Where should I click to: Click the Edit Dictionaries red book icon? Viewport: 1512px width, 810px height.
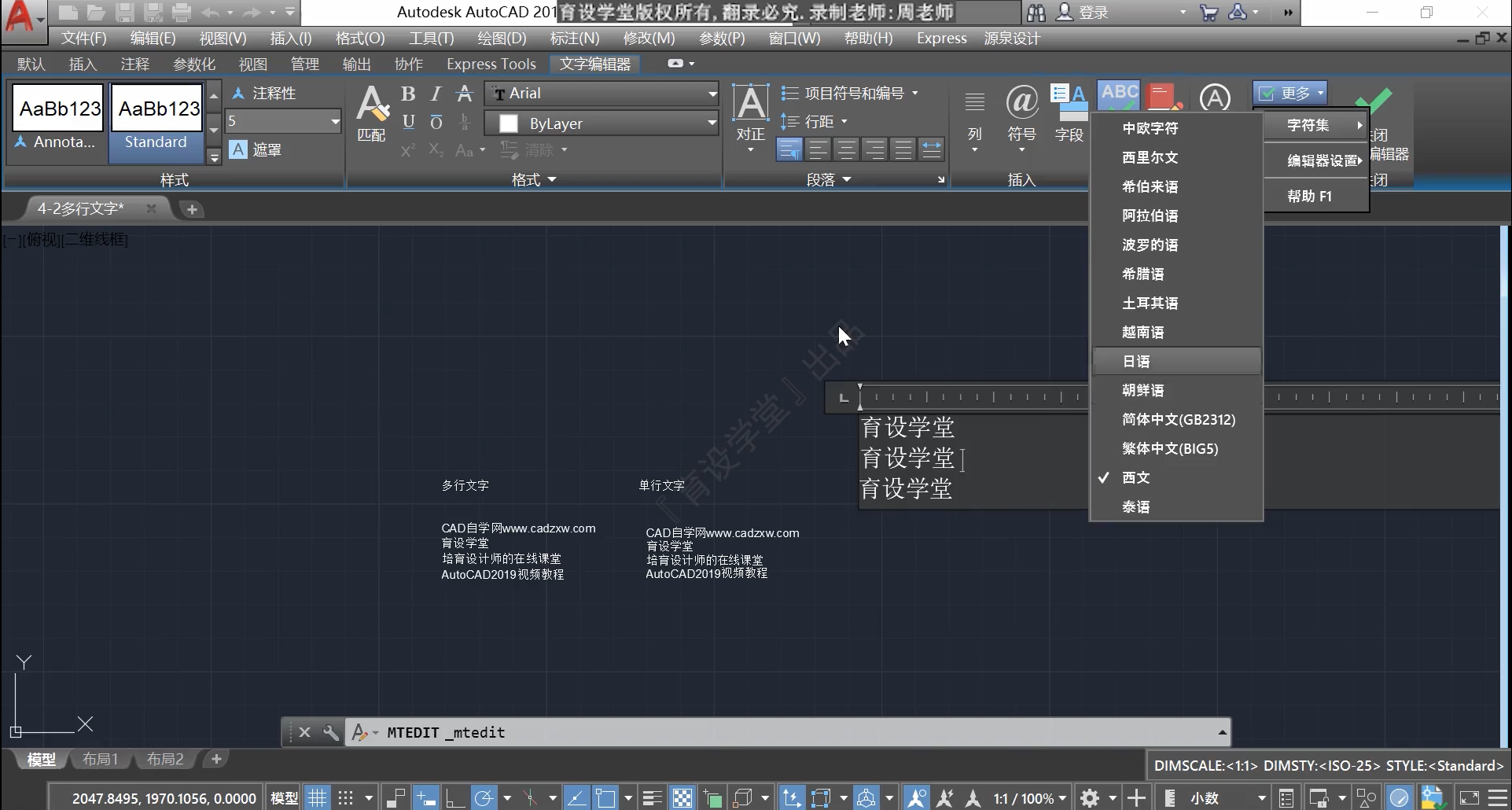click(1164, 97)
